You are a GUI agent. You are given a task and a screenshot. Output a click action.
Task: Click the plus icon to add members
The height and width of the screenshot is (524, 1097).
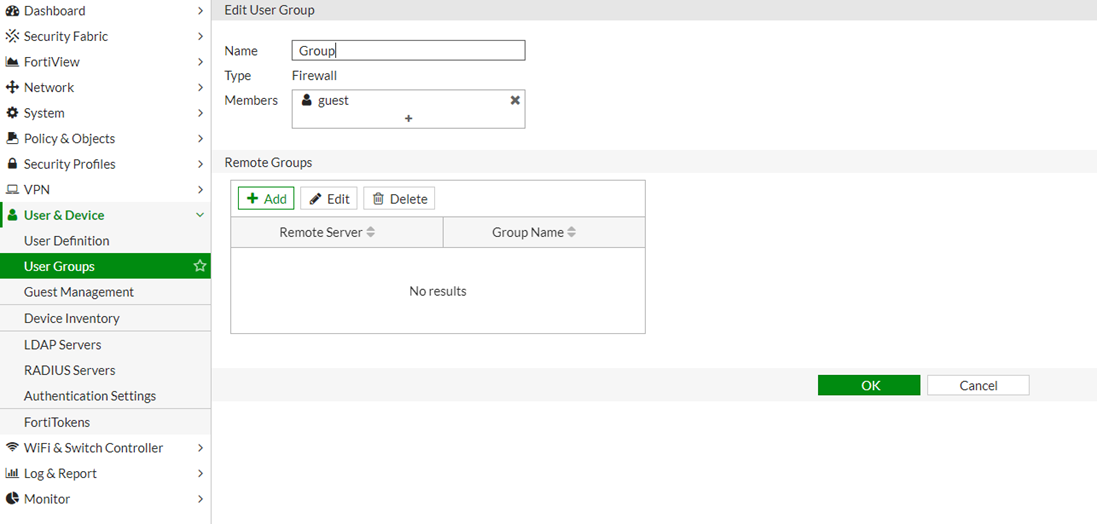pos(408,118)
